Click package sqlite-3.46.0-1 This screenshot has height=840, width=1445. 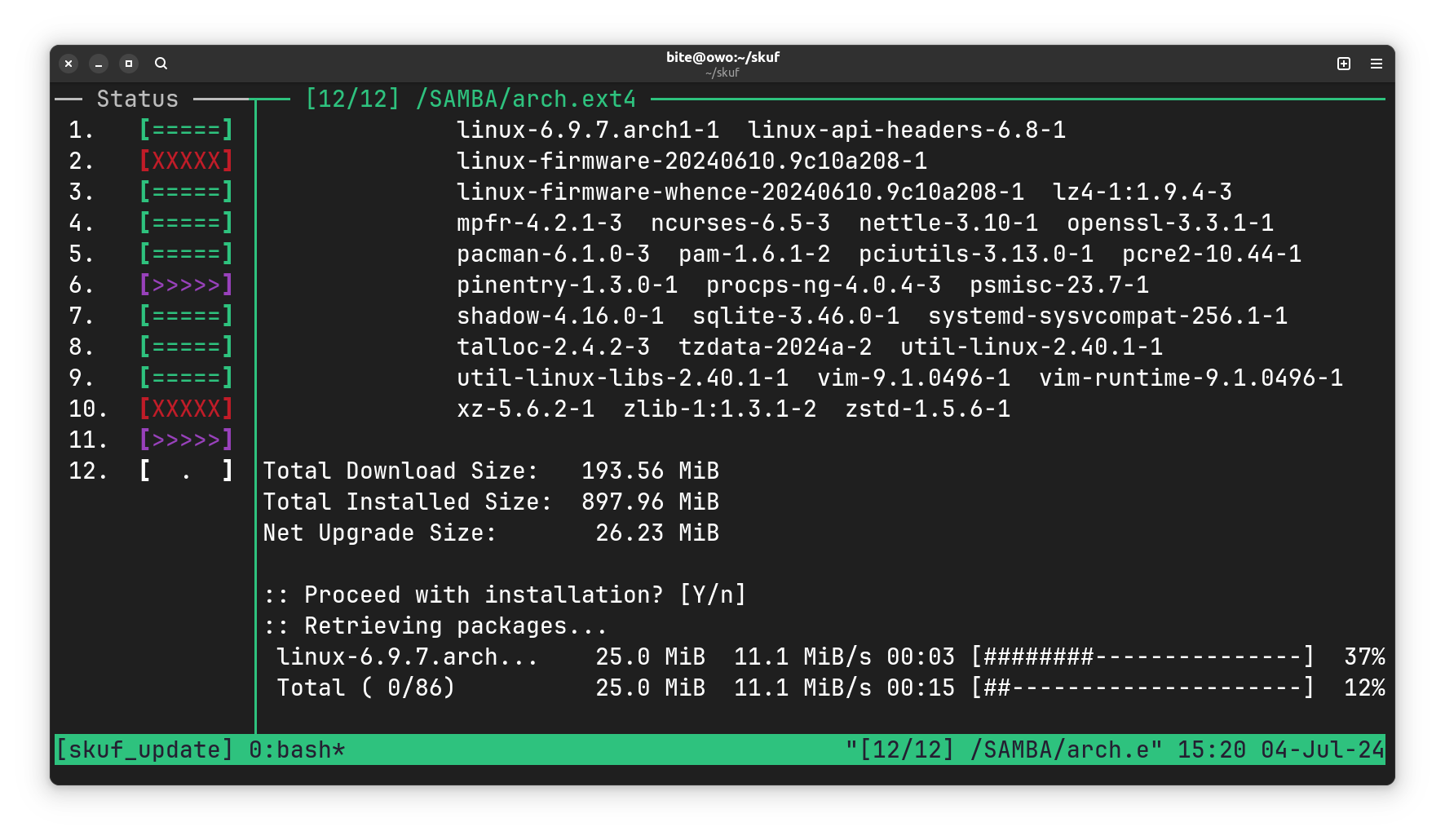[x=796, y=316]
